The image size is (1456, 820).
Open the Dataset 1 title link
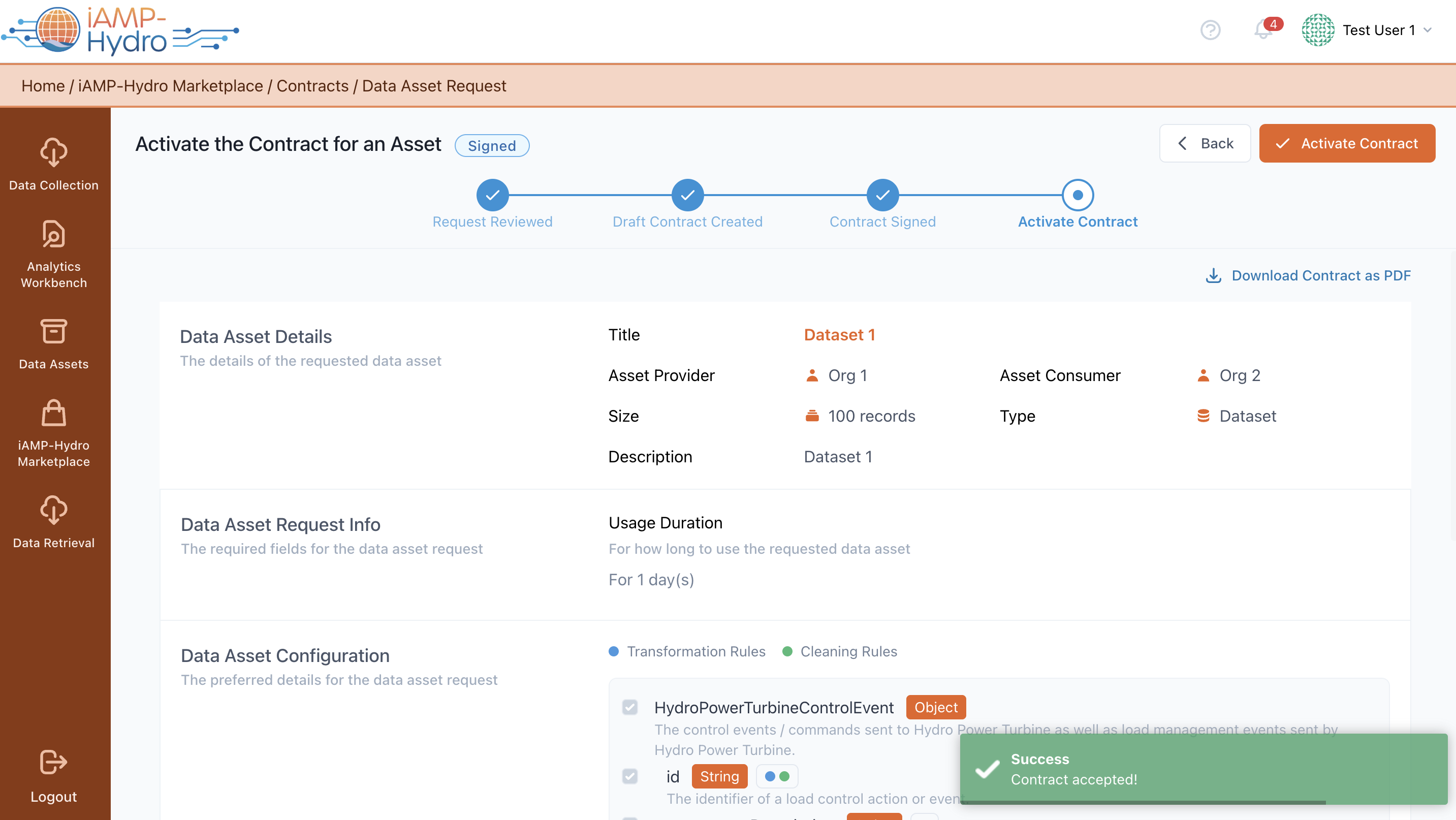839,335
